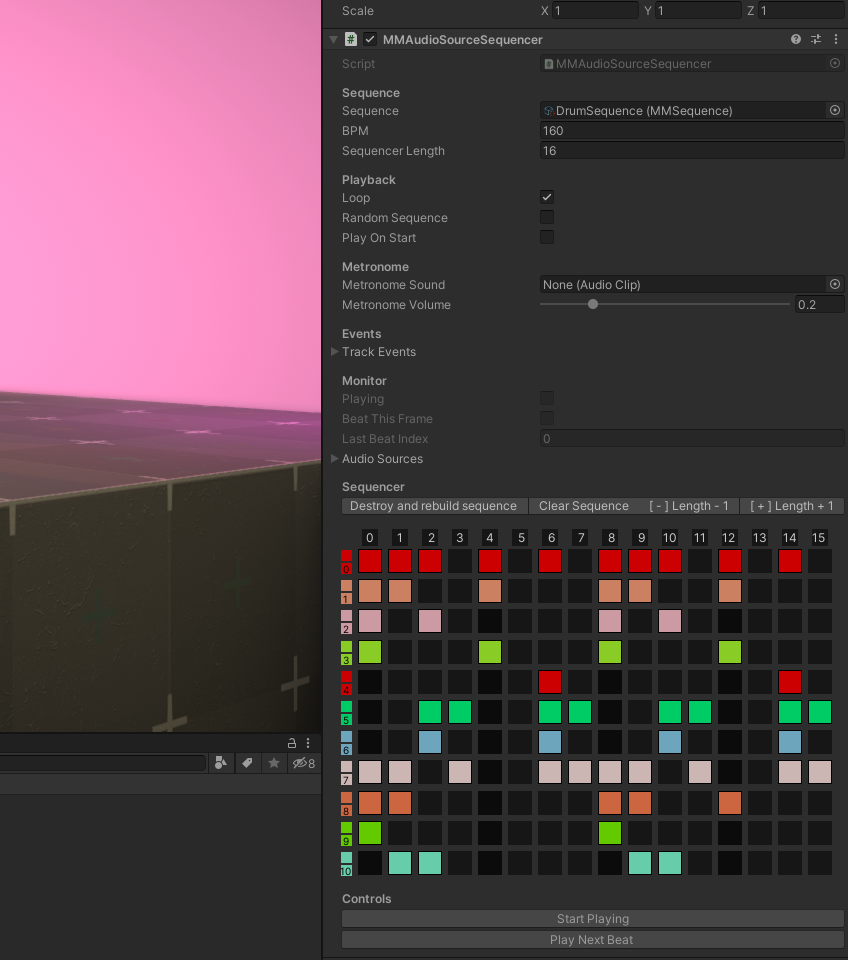This screenshot has height=960, width=848.
Task: Toggle track 3 step 4 lime cell
Action: [x=490, y=652]
